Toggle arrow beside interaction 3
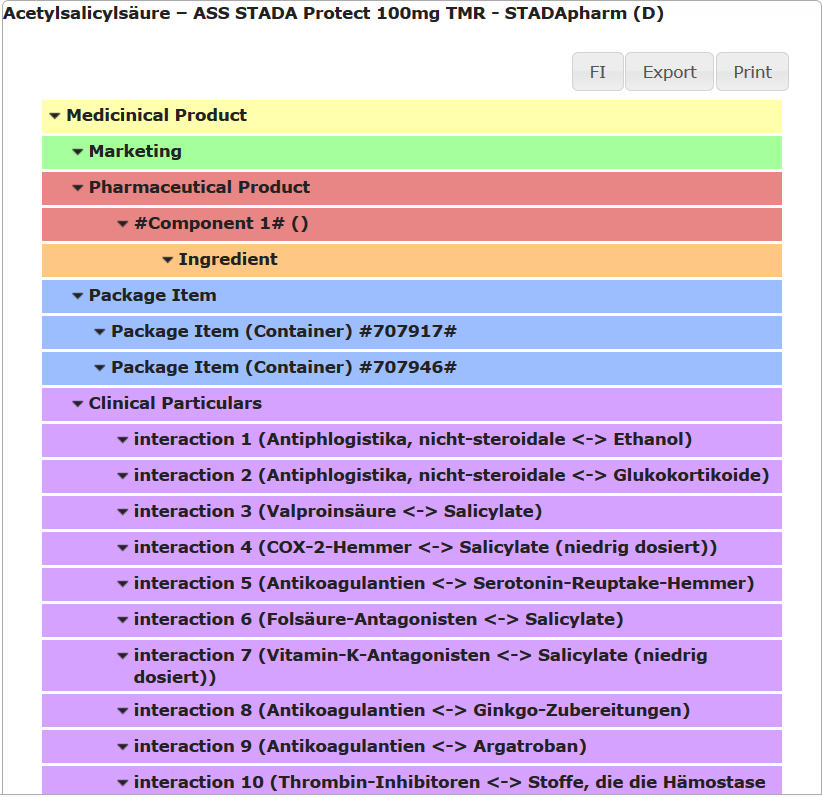 coord(123,512)
